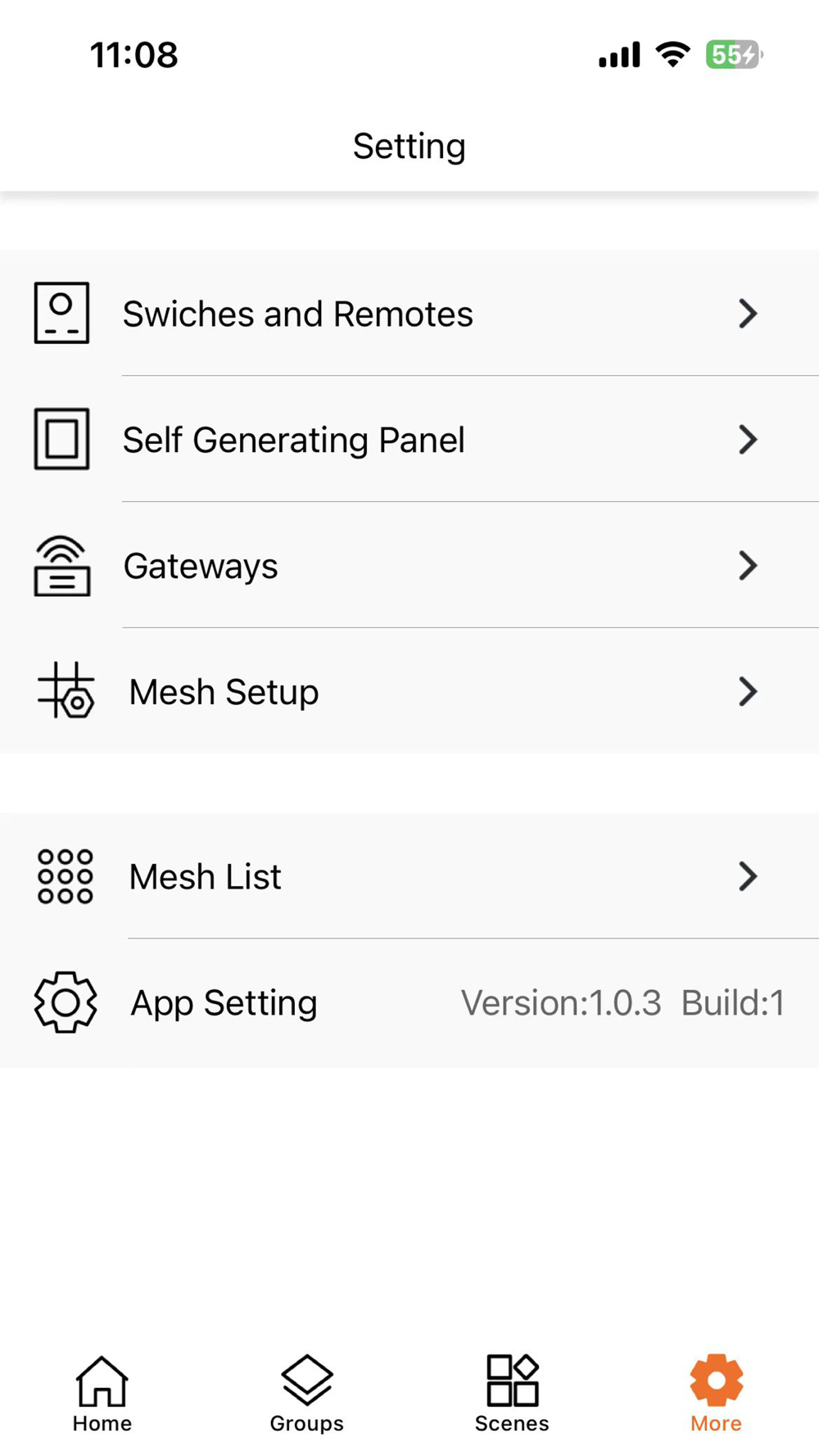Screen dimensions: 819x1456
Task: Click the Self Generating Panel square icon
Action: pyautogui.click(x=61, y=439)
